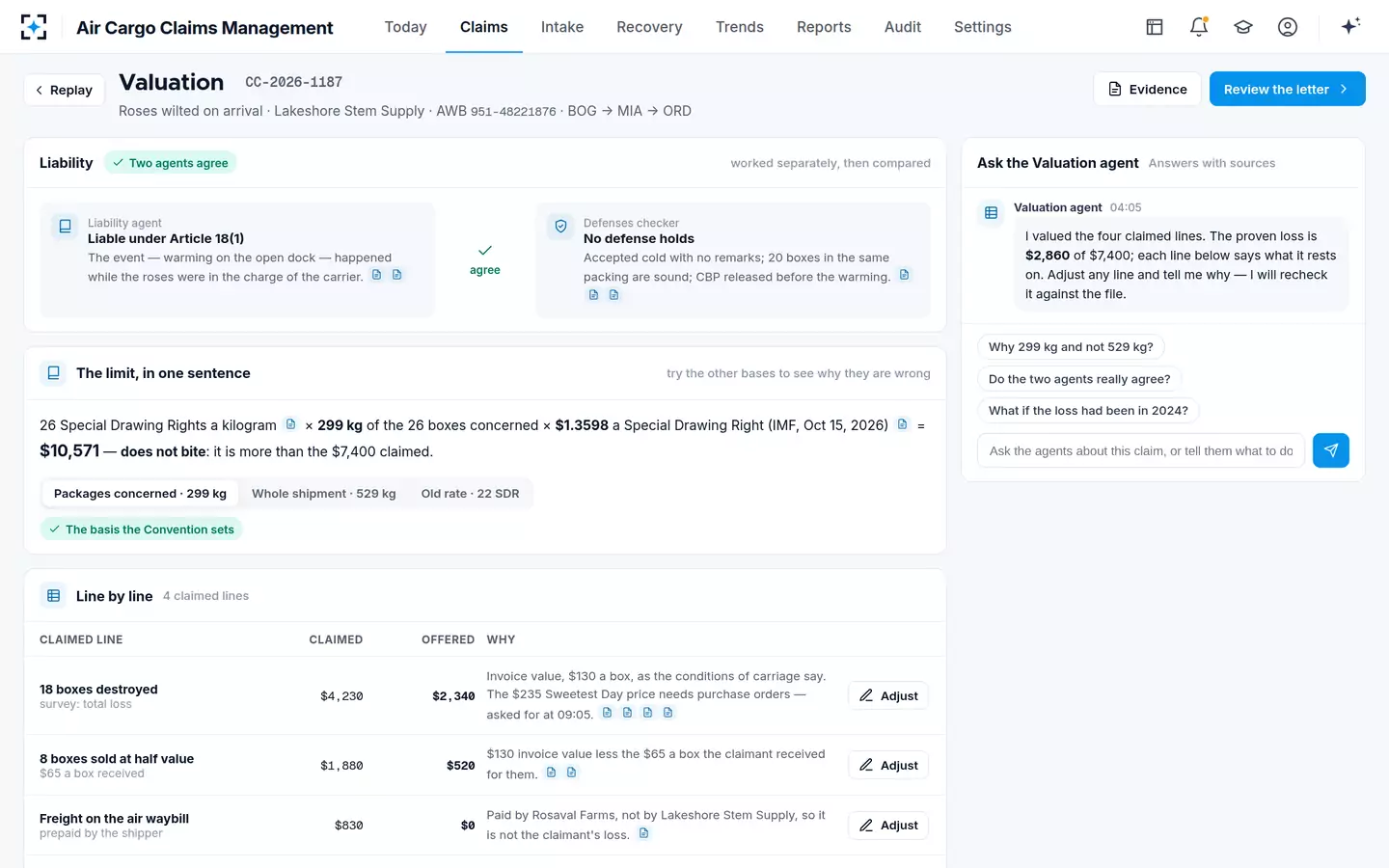Viewport: 1389px width, 868px height.
Task: Adjust the 'Freight on the air waybill' line
Action: 888,825
